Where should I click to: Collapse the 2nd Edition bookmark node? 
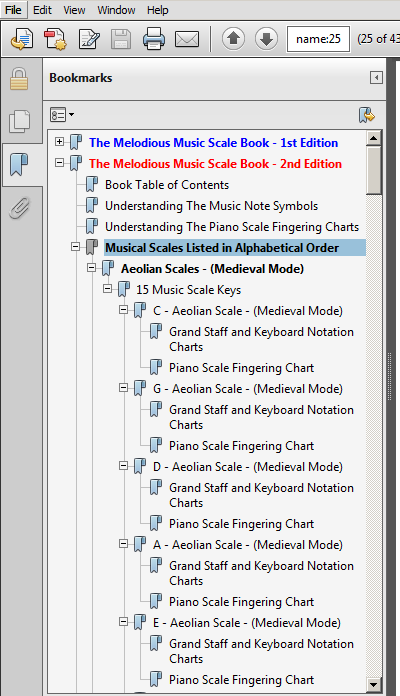pos(59,162)
